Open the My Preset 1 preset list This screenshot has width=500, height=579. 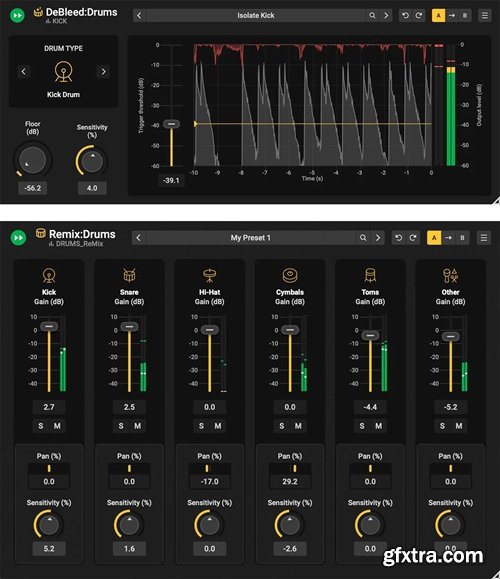coord(251,238)
